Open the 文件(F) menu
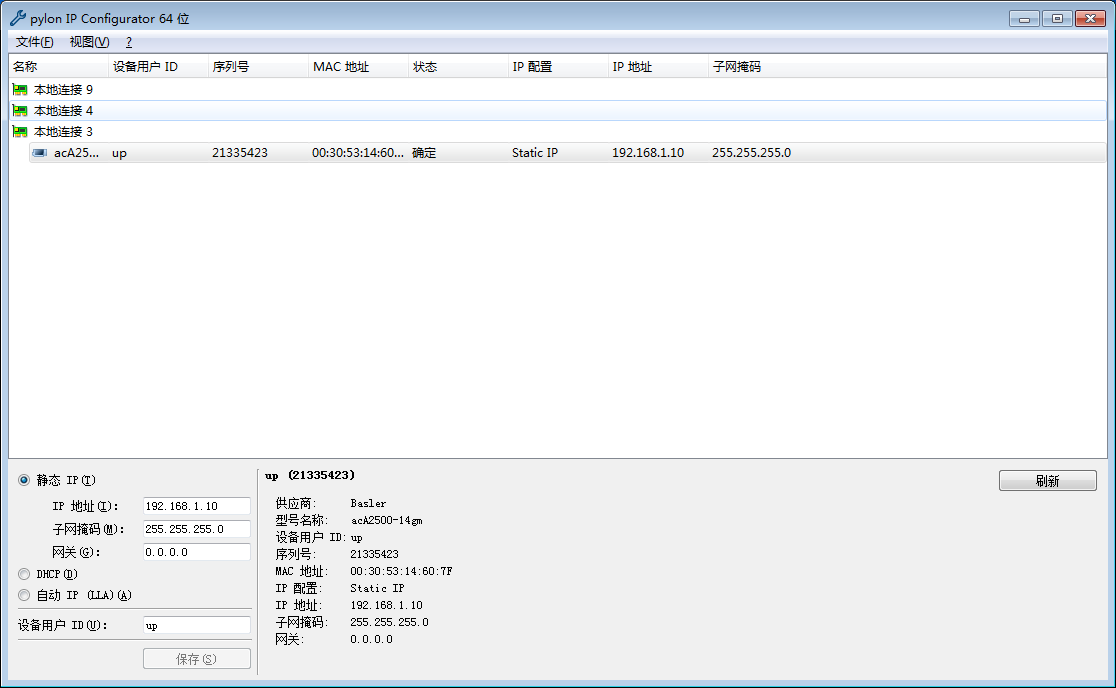This screenshot has width=1116, height=688. click(x=35, y=42)
